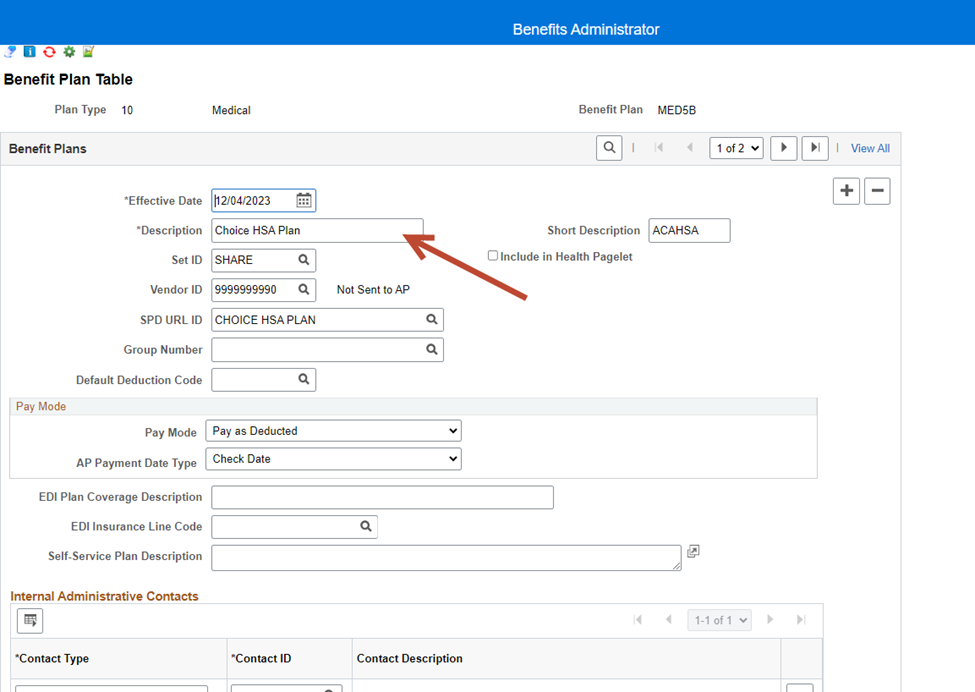Look up Default Deduction Code values
Screen dimensions: 975x692
coord(303,379)
